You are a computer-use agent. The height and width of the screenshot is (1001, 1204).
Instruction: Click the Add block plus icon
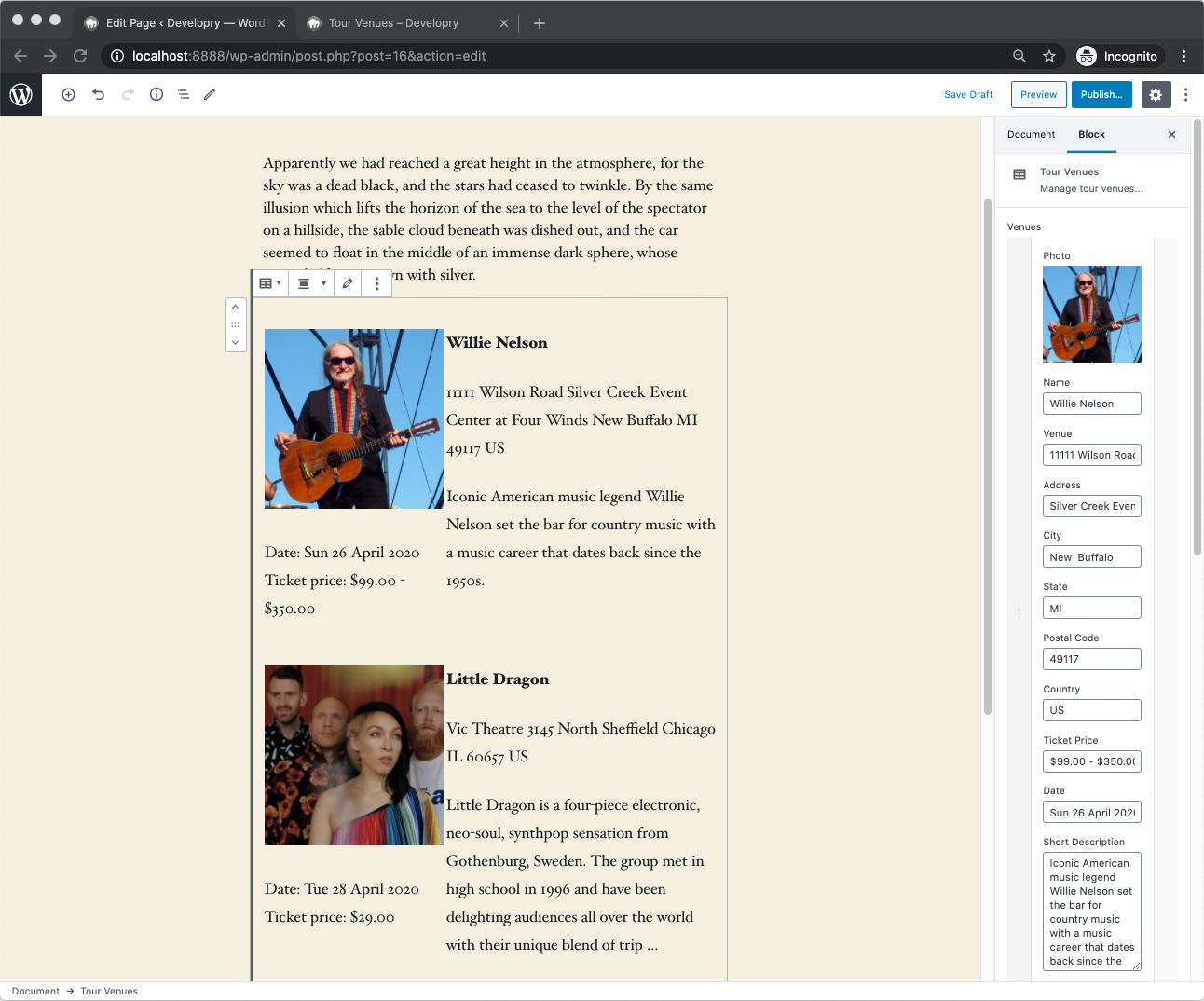click(x=68, y=94)
